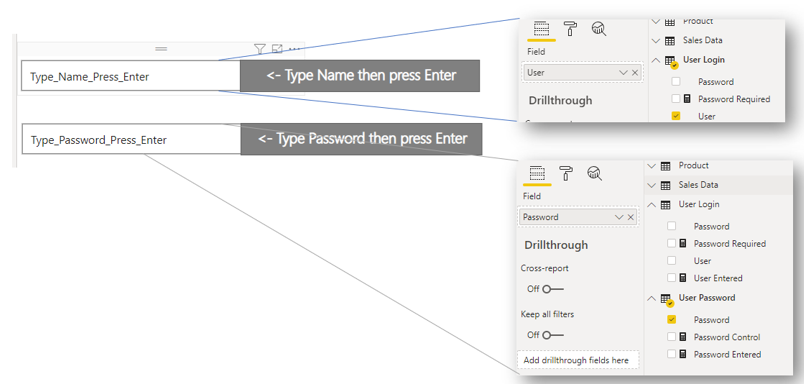Image resolution: width=804 pixels, height=384 pixels.
Task: Toggle Cross-report drillthrough switch
Action: click(553, 289)
